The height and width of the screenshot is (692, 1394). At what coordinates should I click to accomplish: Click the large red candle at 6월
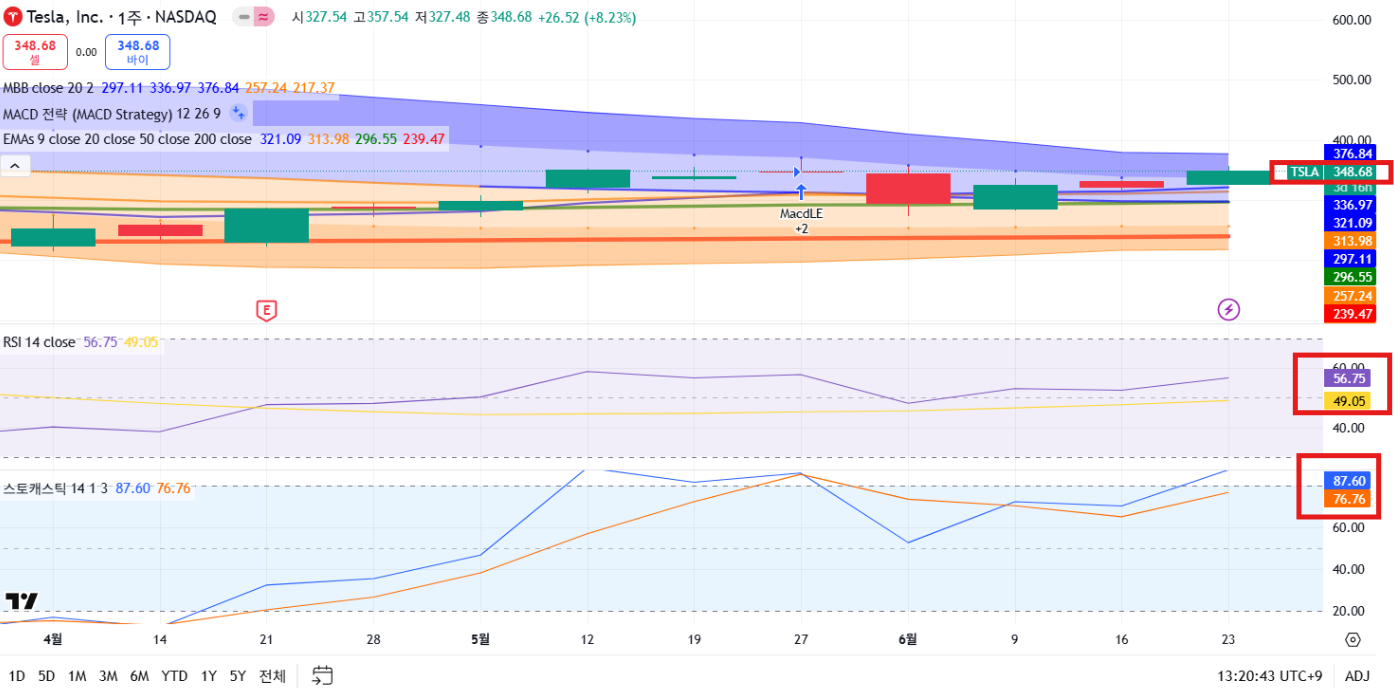(907, 189)
